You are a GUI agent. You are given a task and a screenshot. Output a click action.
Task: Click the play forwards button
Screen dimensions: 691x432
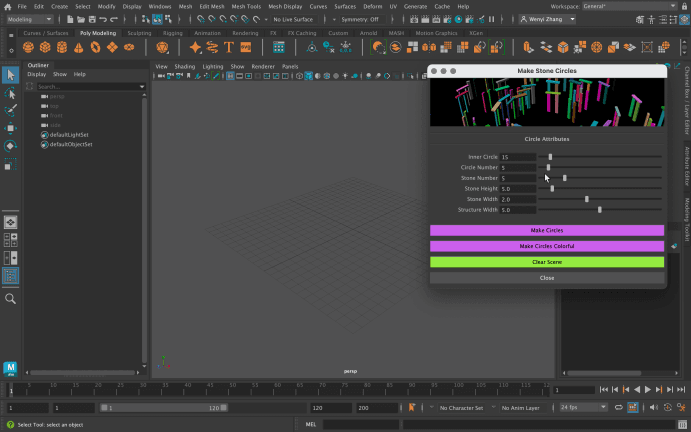point(648,390)
